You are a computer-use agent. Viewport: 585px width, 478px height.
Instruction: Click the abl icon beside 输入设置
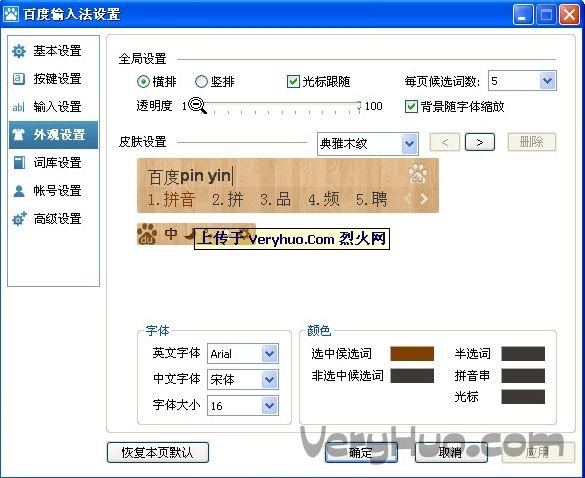19,107
